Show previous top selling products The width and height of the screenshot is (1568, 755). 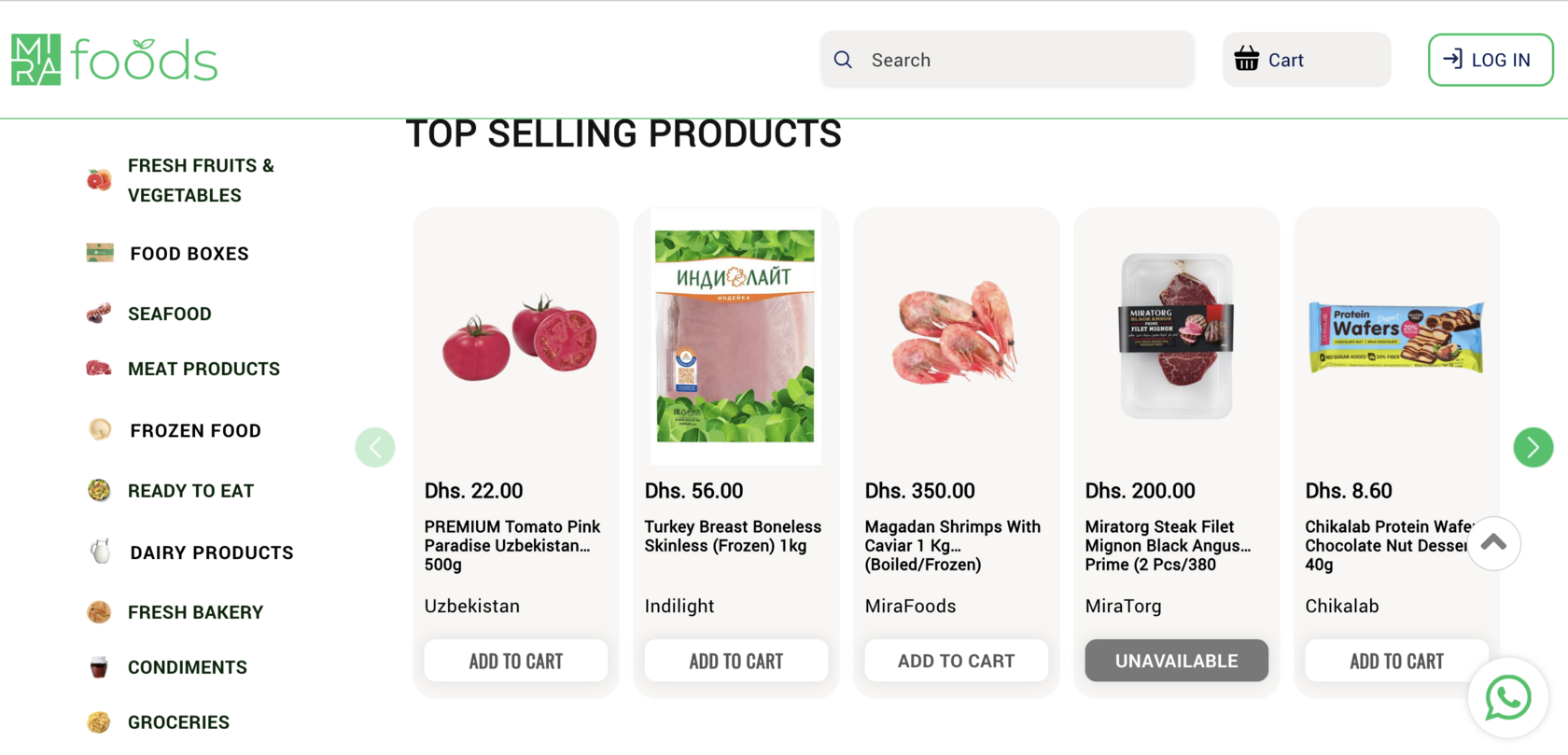[375, 448]
